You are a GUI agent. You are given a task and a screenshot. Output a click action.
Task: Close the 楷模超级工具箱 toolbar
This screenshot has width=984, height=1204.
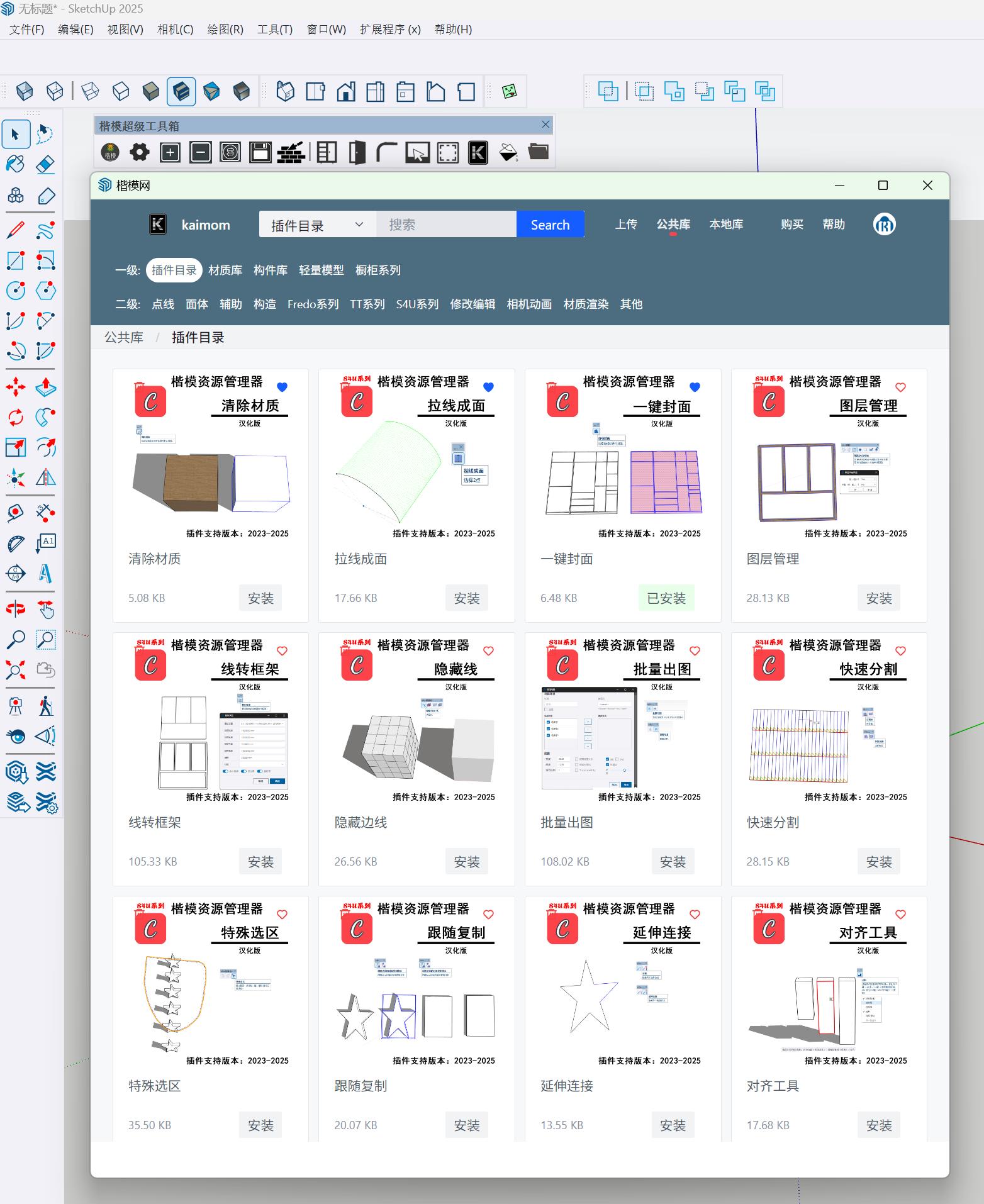point(545,125)
